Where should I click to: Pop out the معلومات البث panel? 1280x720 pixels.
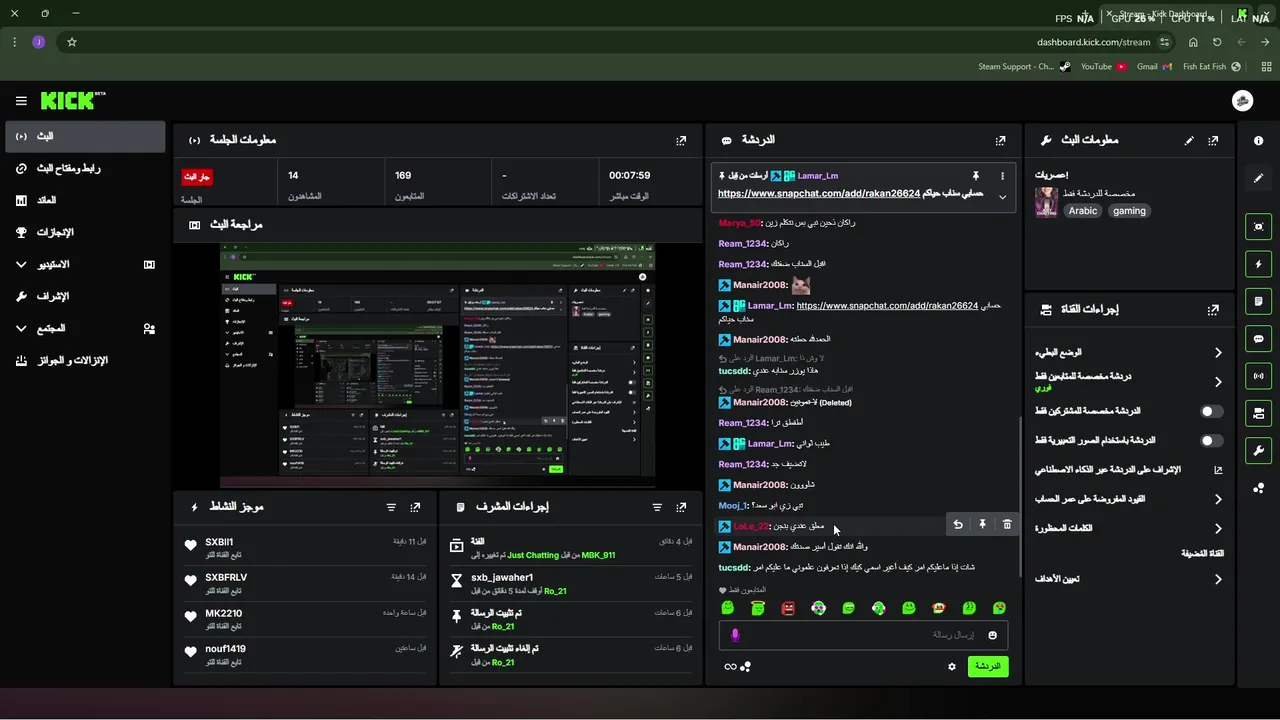coord(1213,141)
